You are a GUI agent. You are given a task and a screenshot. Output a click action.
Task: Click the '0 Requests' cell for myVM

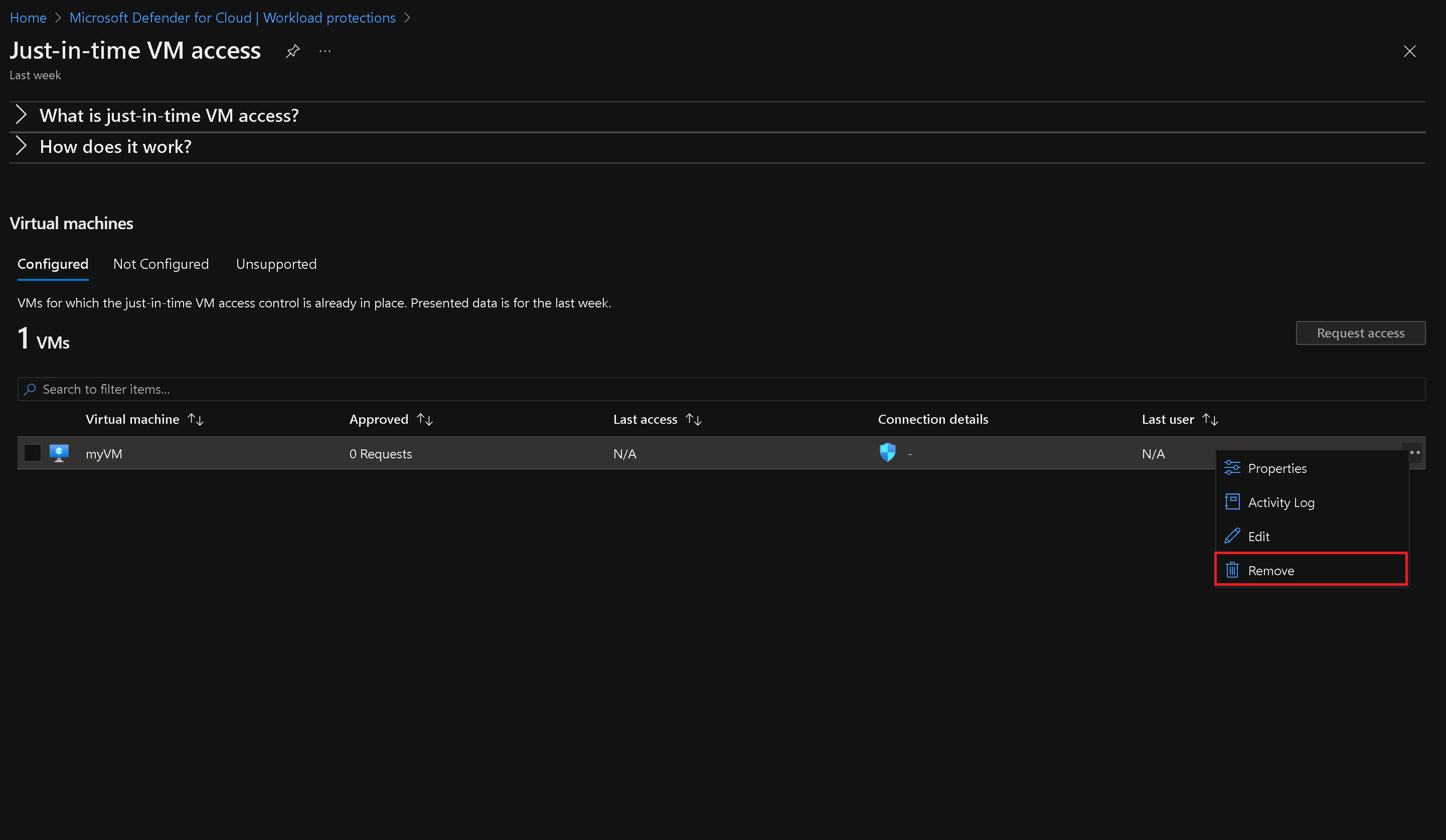381,454
